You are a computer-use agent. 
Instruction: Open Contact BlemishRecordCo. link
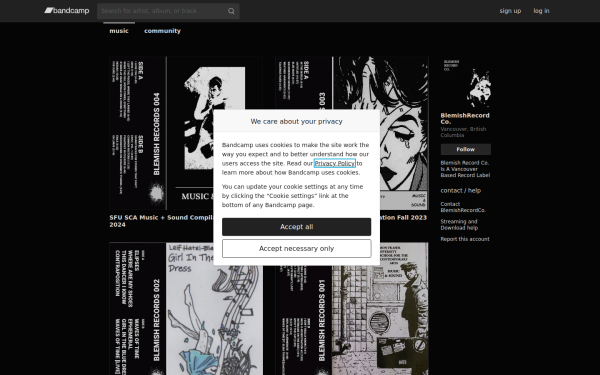point(463,207)
